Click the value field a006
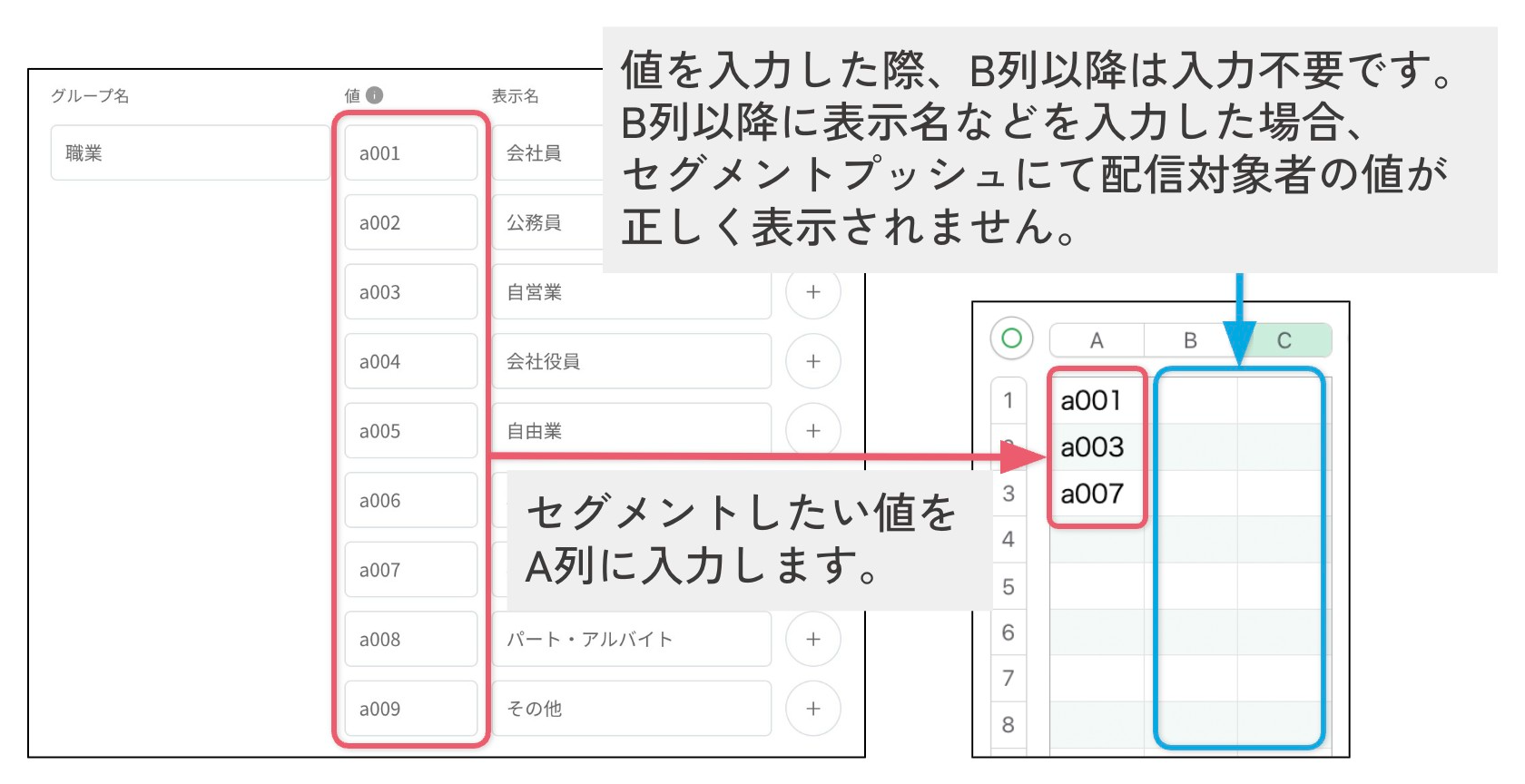 [x=411, y=500]
